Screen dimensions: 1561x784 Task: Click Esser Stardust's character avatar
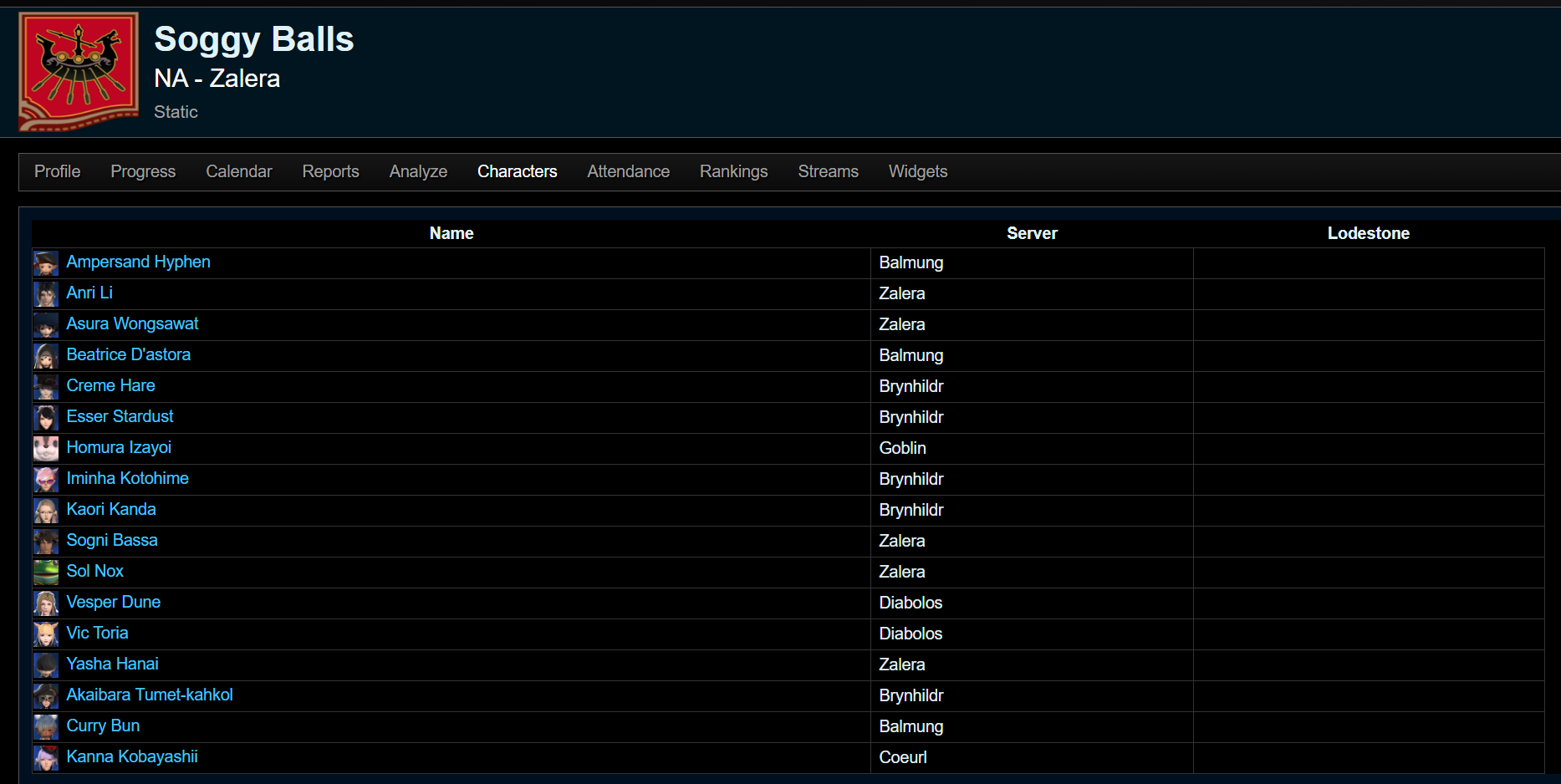coord(46,418)
